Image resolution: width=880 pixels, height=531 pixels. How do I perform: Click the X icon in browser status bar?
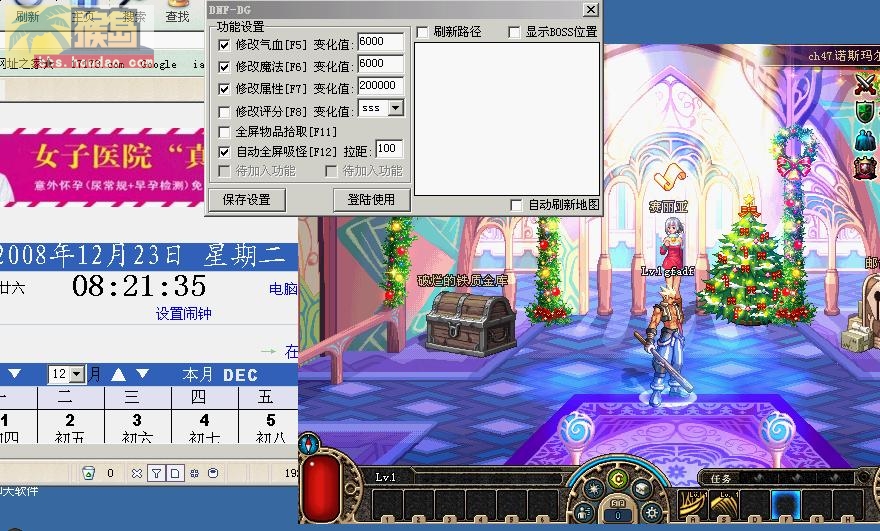137,473
